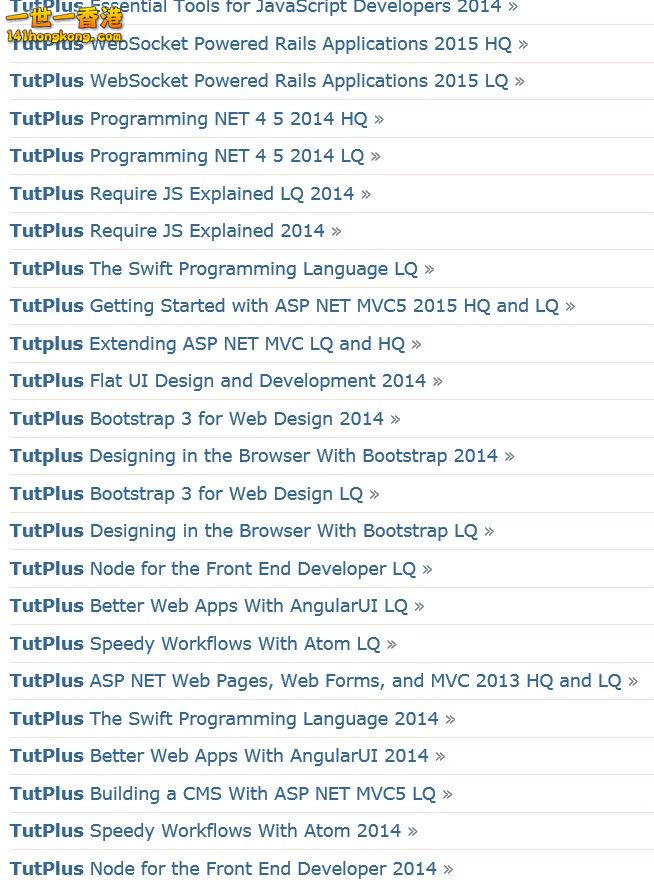Open Essential Tools for JavaScript Developers 2014 link
Viewport: 654px width, 880px height.
click(x=264, y=7)
